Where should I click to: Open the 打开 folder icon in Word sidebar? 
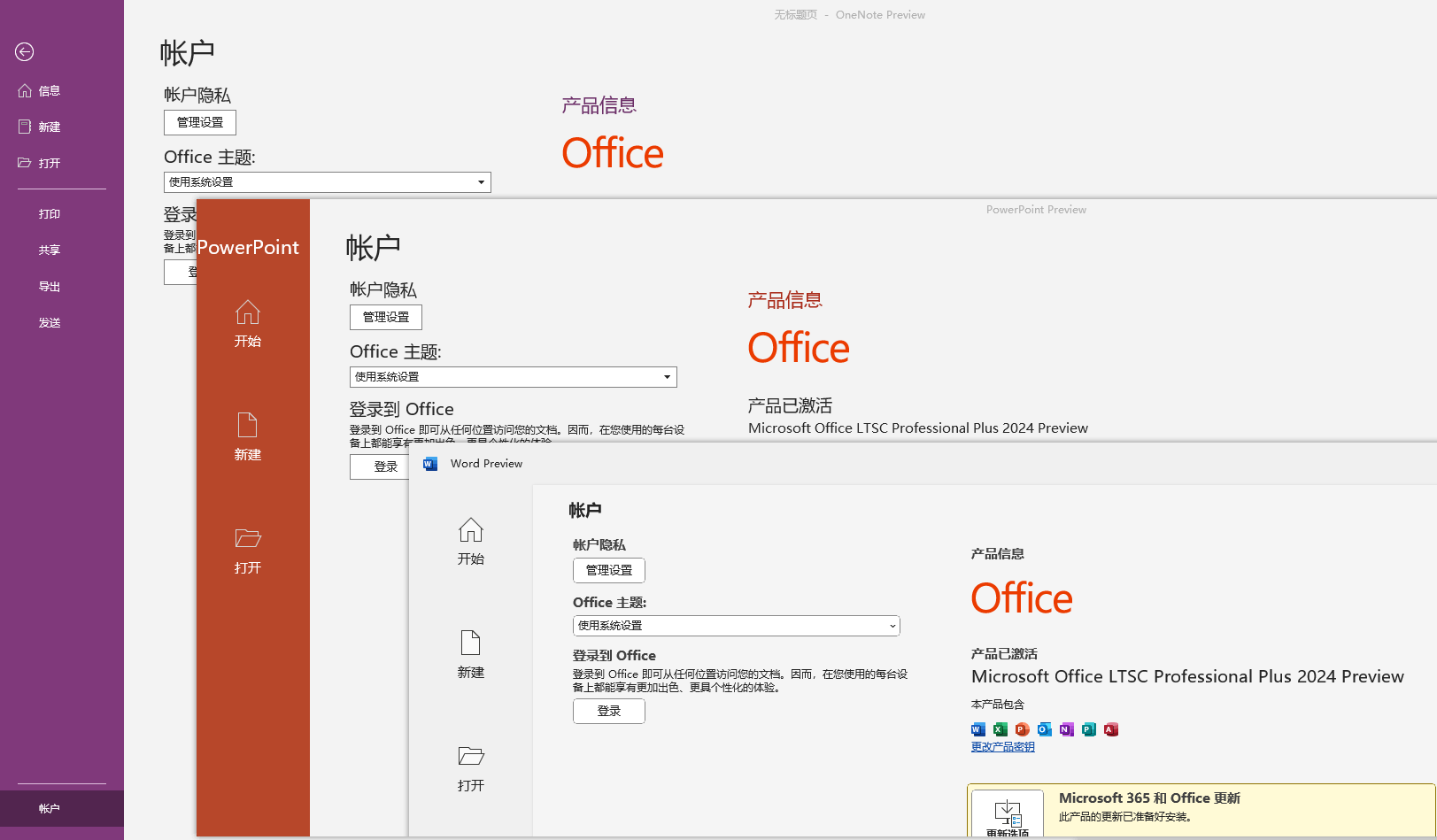click(470, 755)
